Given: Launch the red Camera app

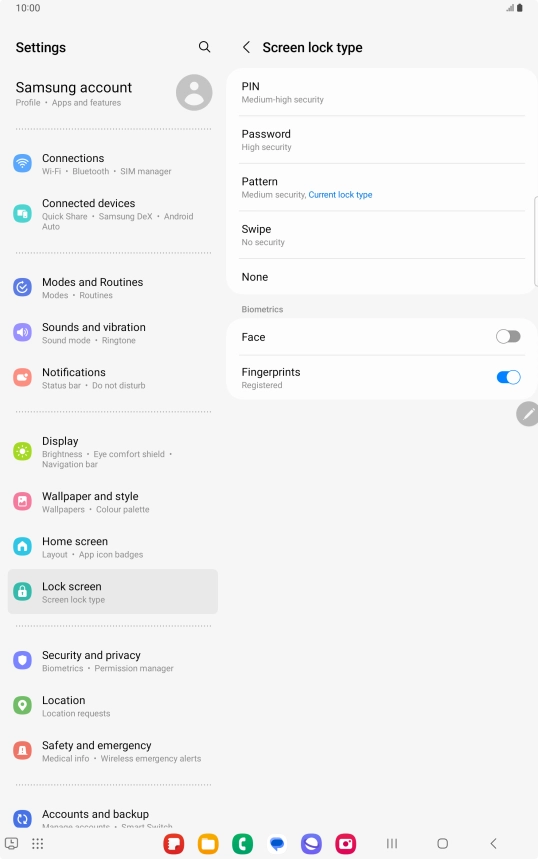Looking at the screenshot, I should pyautogui.click(x=346, y=844).
